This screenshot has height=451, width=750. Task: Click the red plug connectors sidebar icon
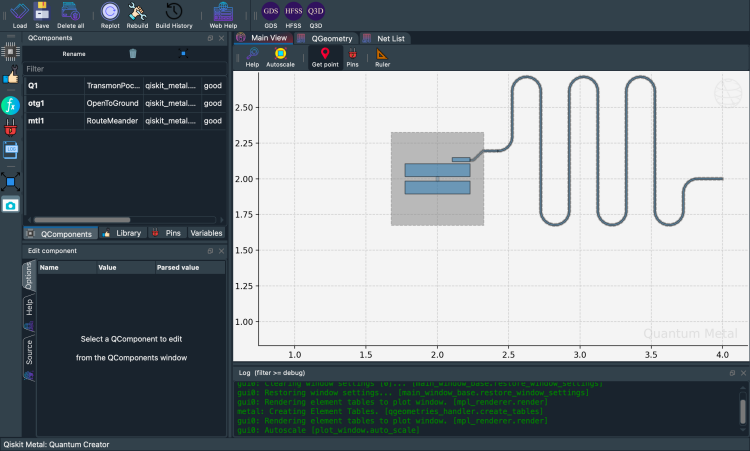tap(11, 127)
